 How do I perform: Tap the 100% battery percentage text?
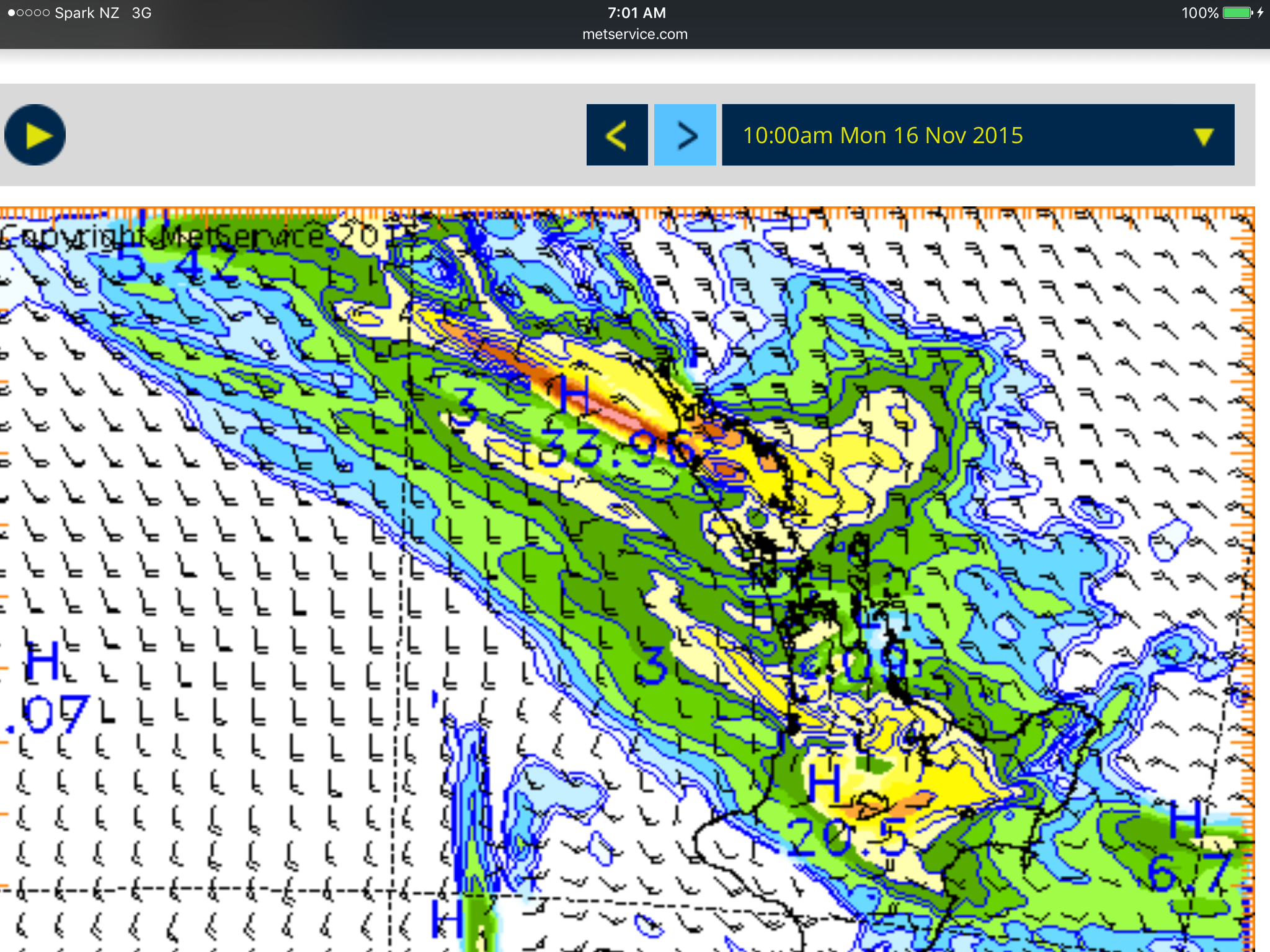click(1199, 13)
